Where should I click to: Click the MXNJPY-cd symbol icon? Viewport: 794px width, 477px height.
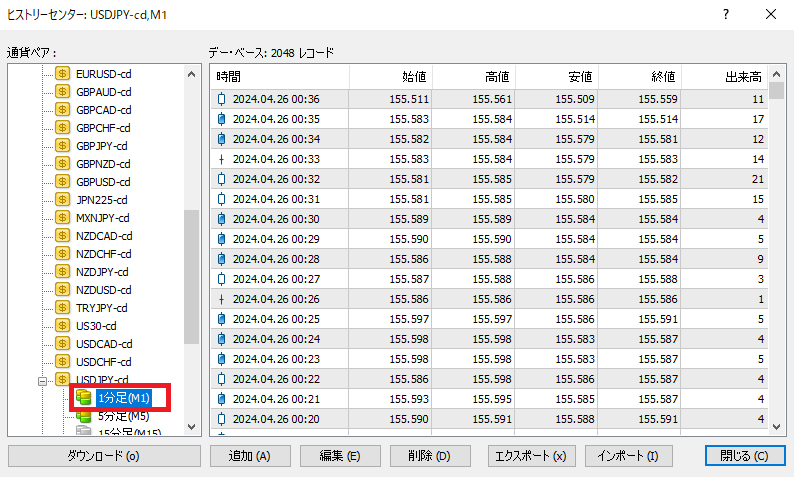(x=62, y=218)
